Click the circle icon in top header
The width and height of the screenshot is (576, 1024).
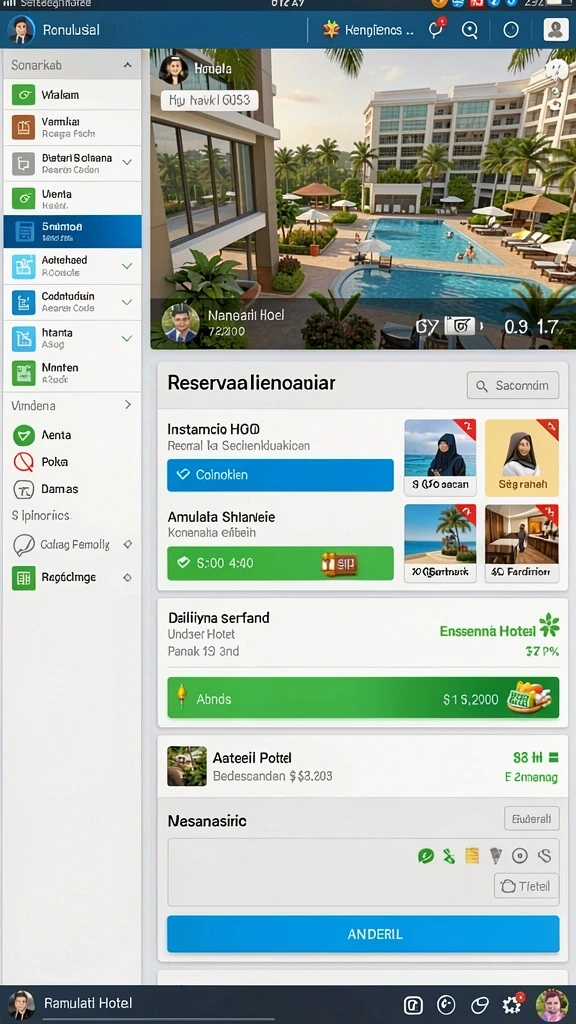[x=511, y=30]
